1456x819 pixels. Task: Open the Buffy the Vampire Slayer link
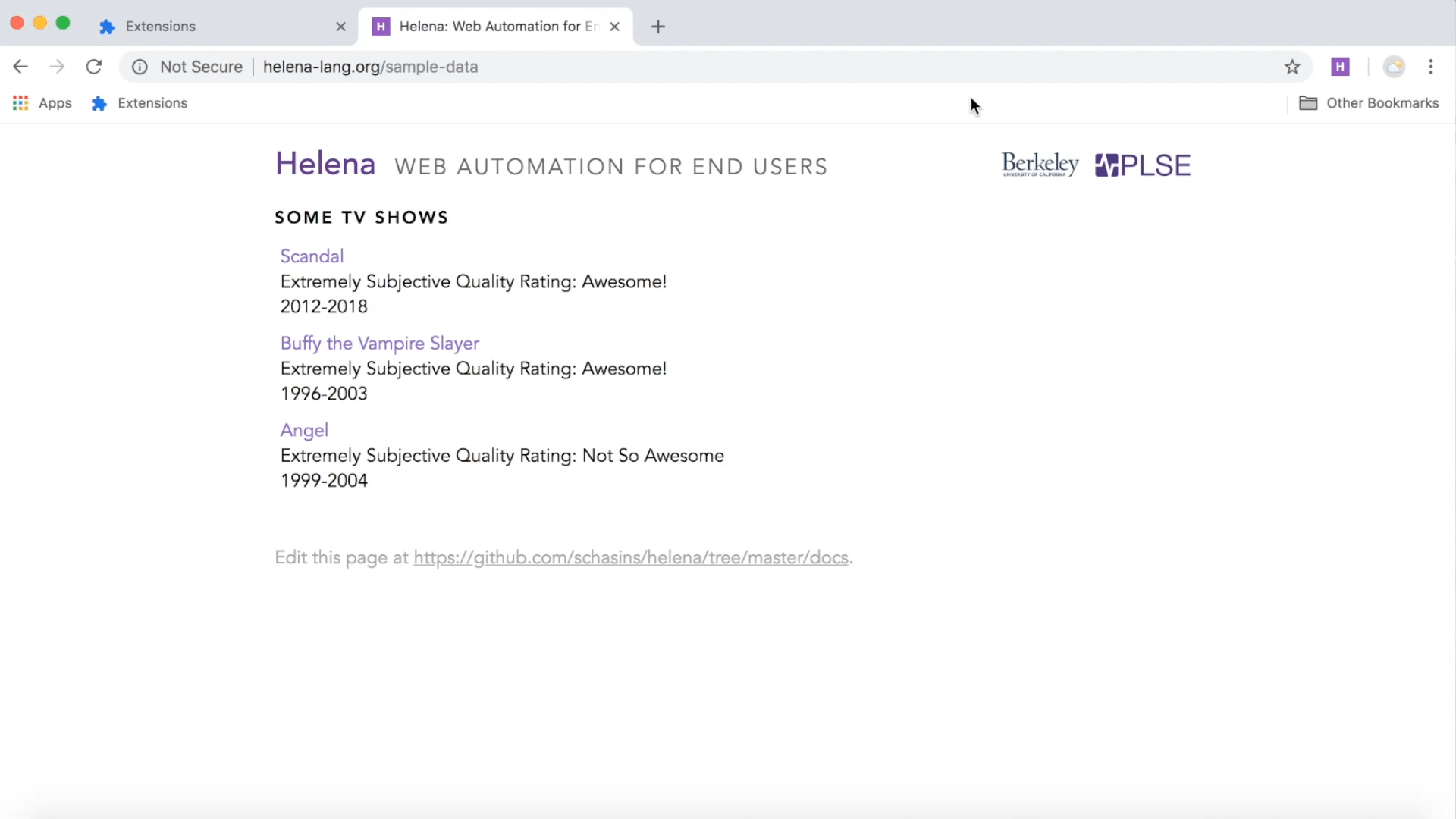pyautogui.click(x=379, y=344)
